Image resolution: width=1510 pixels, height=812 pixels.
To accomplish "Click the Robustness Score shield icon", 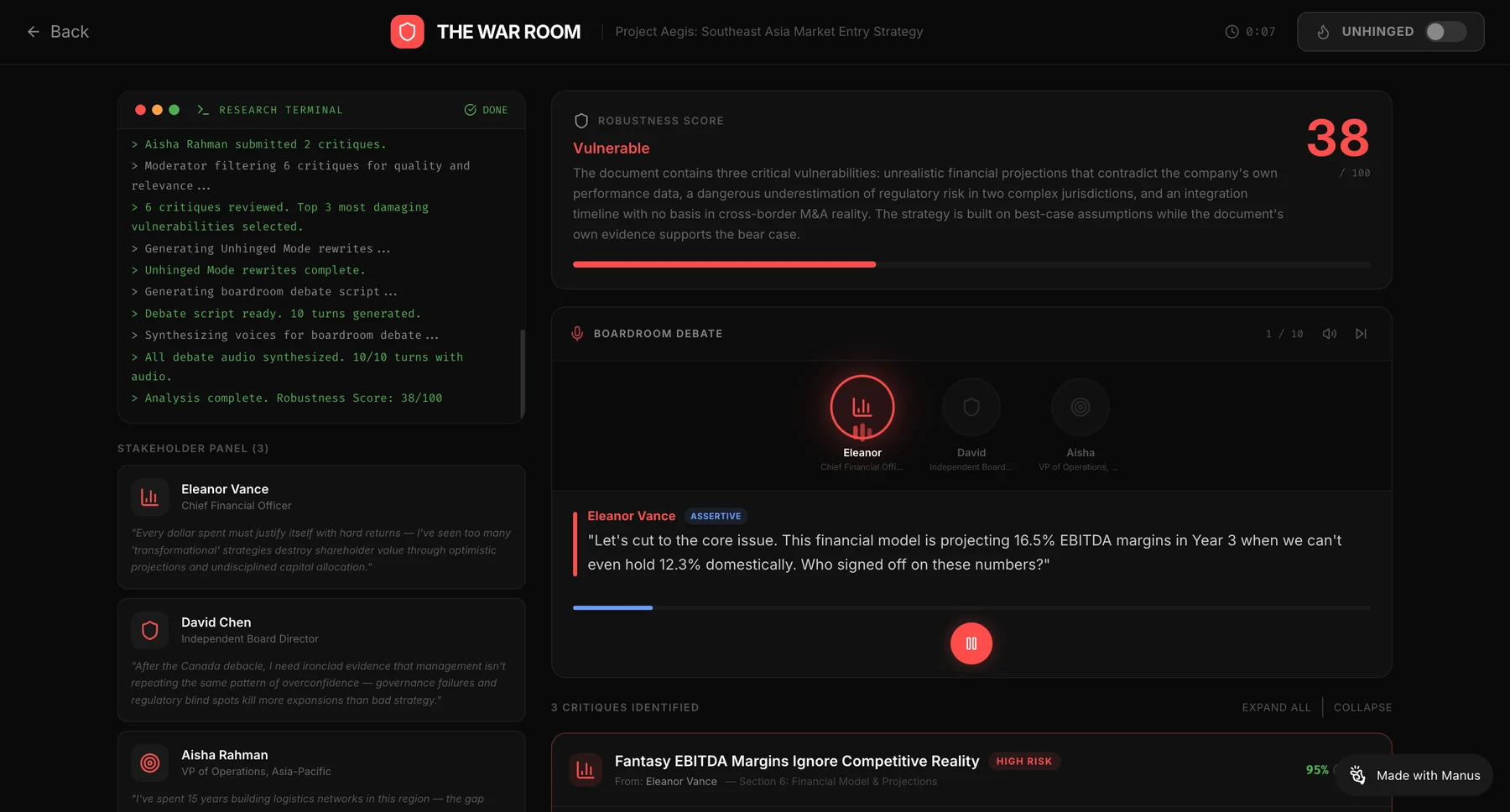I will [x=581, y=121].
